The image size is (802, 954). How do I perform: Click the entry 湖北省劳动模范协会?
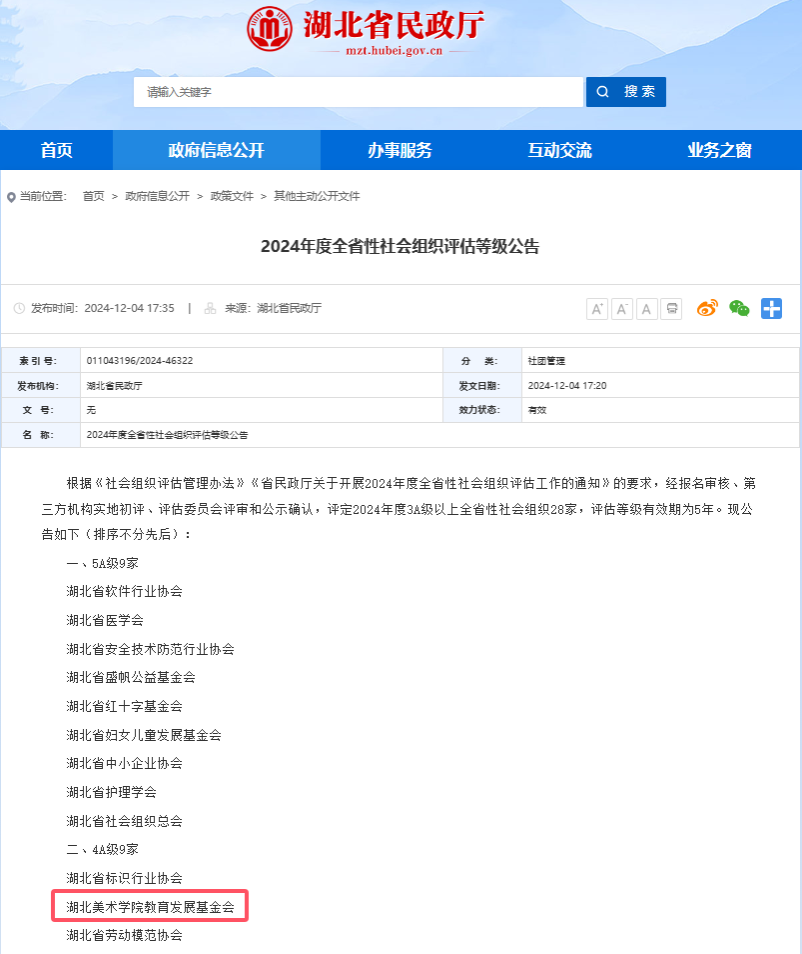coord(125,935)
